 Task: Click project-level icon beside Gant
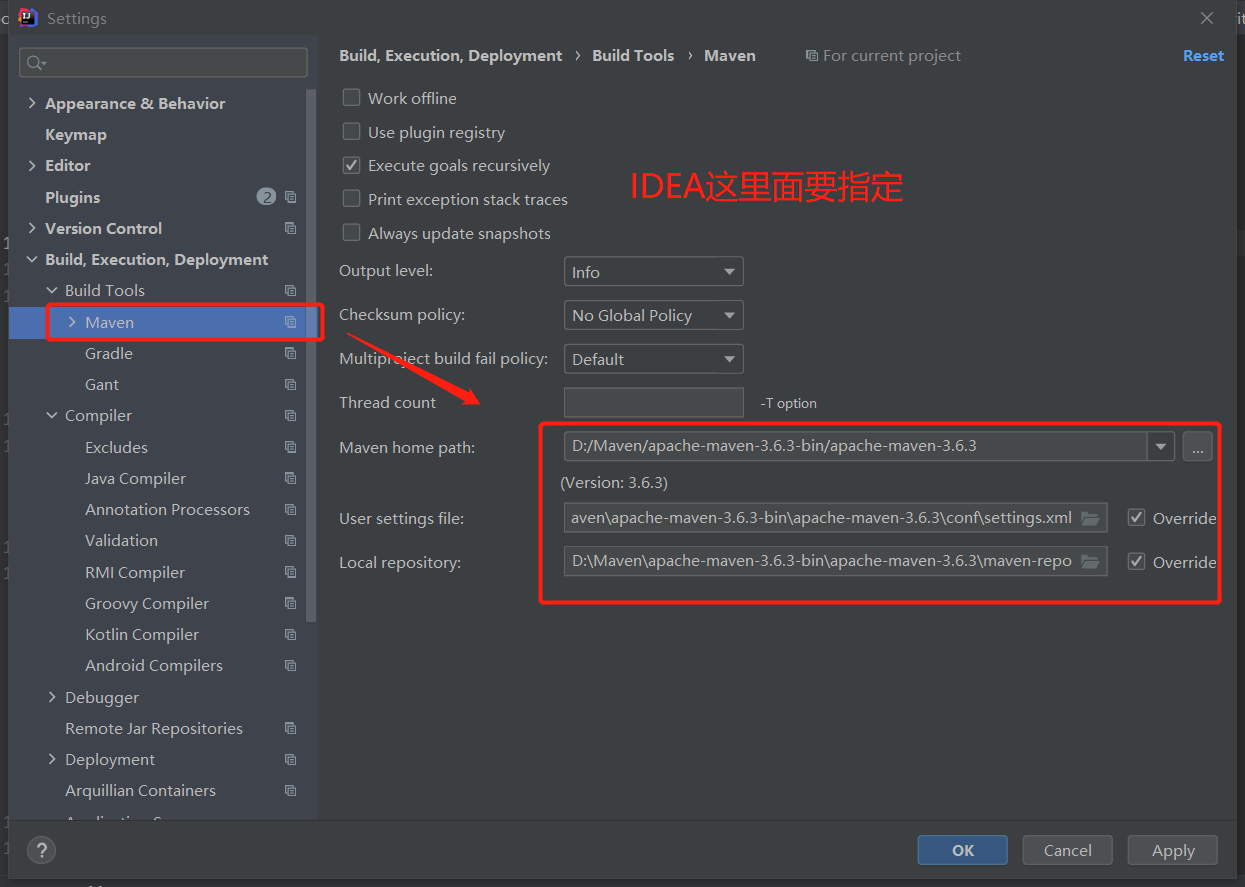(291, 384)
